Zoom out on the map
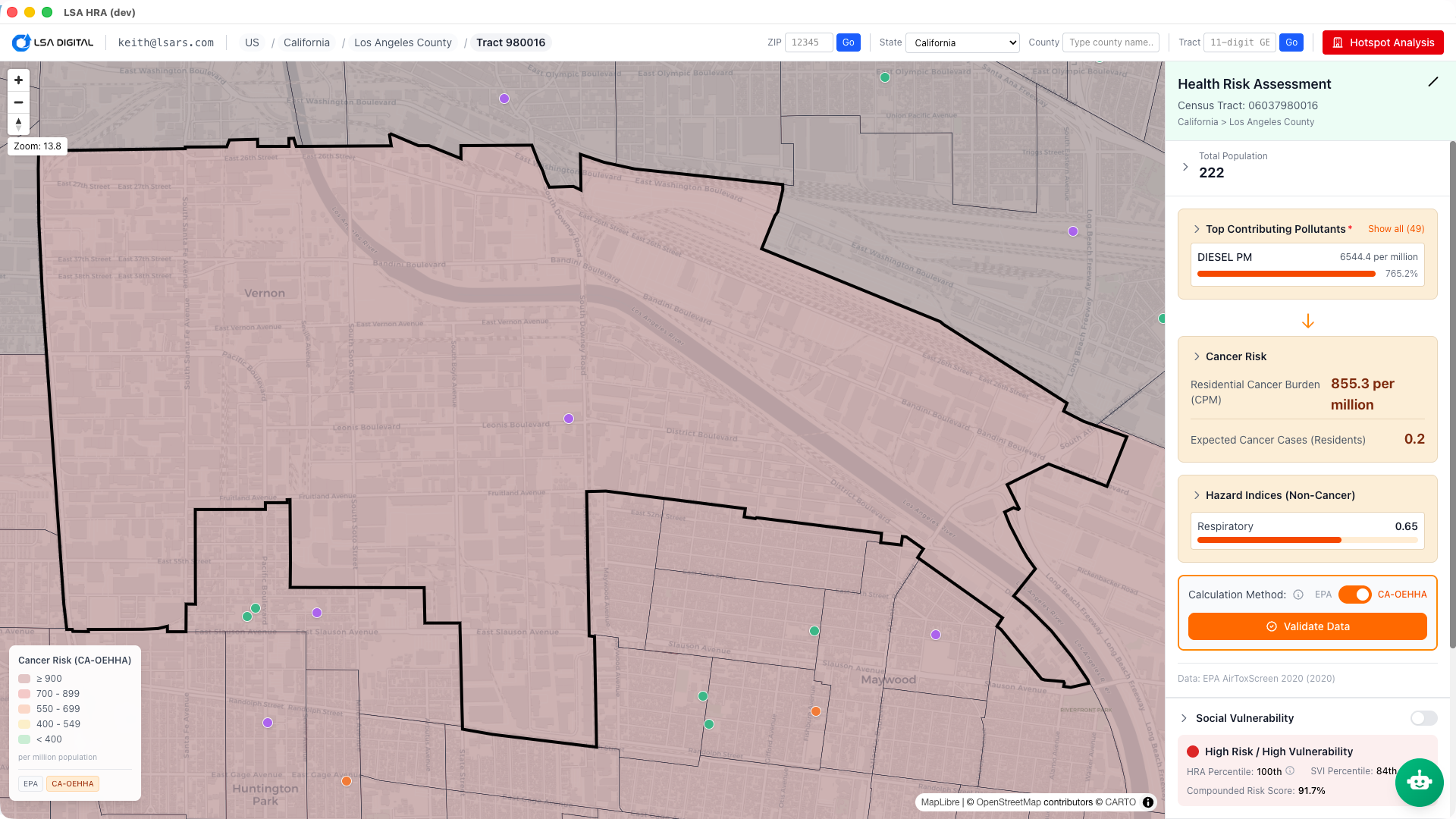1456x819 pixels. coord(18,102)
